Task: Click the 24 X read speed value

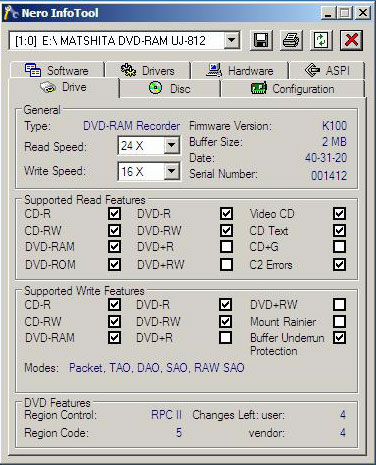Action: pyautogui.click(x=132, y=146)
